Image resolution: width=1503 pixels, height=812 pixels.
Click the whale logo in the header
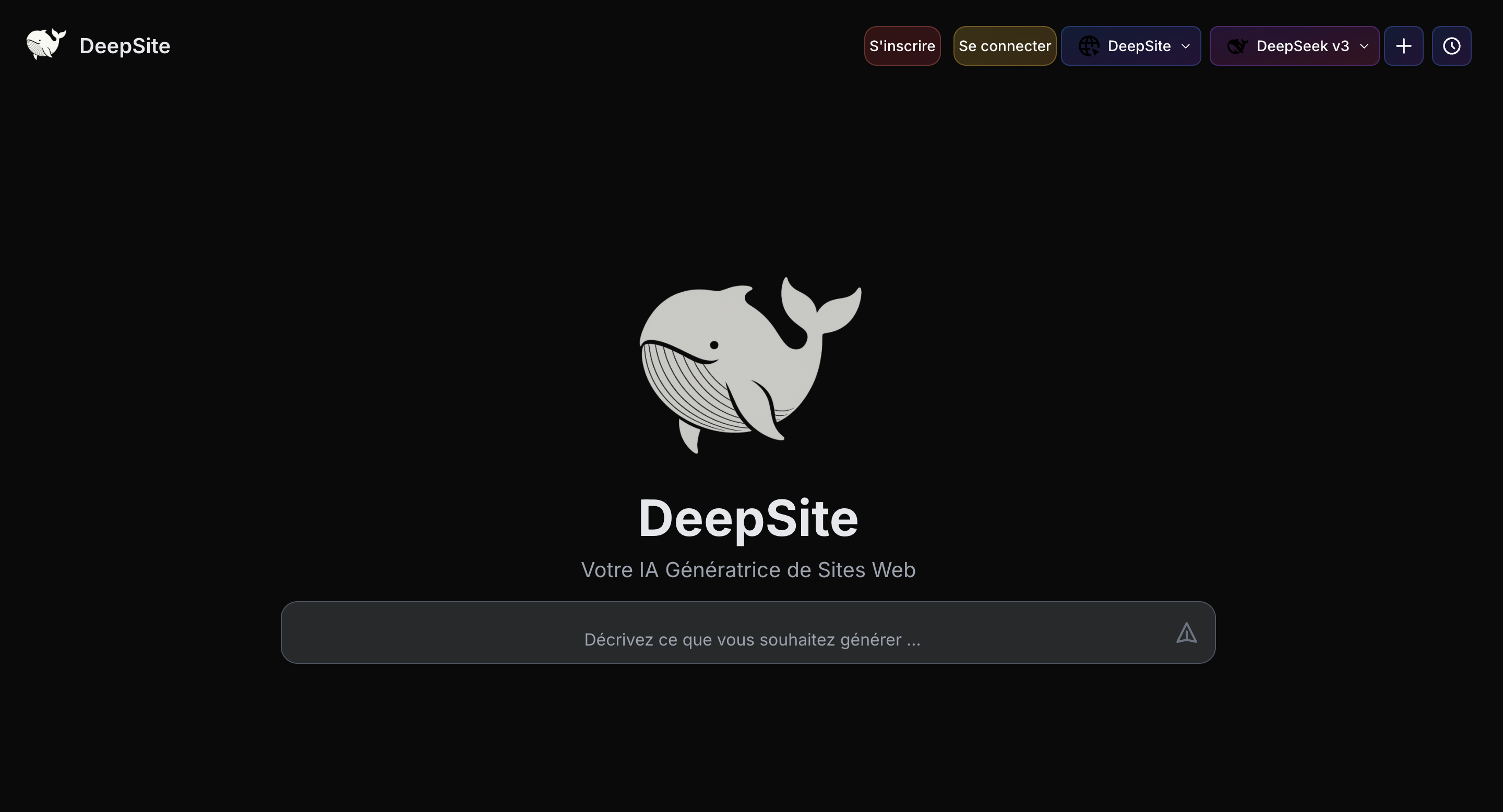click(45, 44)
